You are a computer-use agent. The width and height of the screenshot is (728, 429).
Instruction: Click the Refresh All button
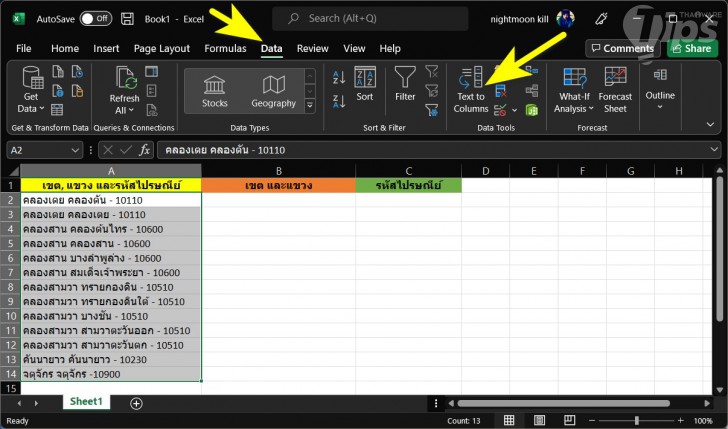[x=124, y=90]
